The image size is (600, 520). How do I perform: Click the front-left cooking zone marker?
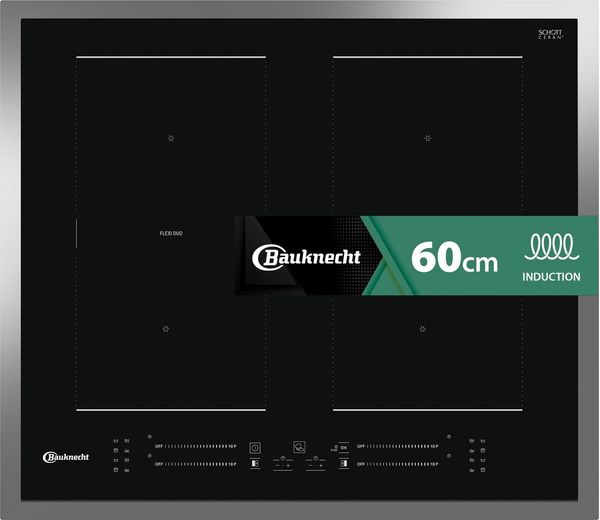click(166, 329)
